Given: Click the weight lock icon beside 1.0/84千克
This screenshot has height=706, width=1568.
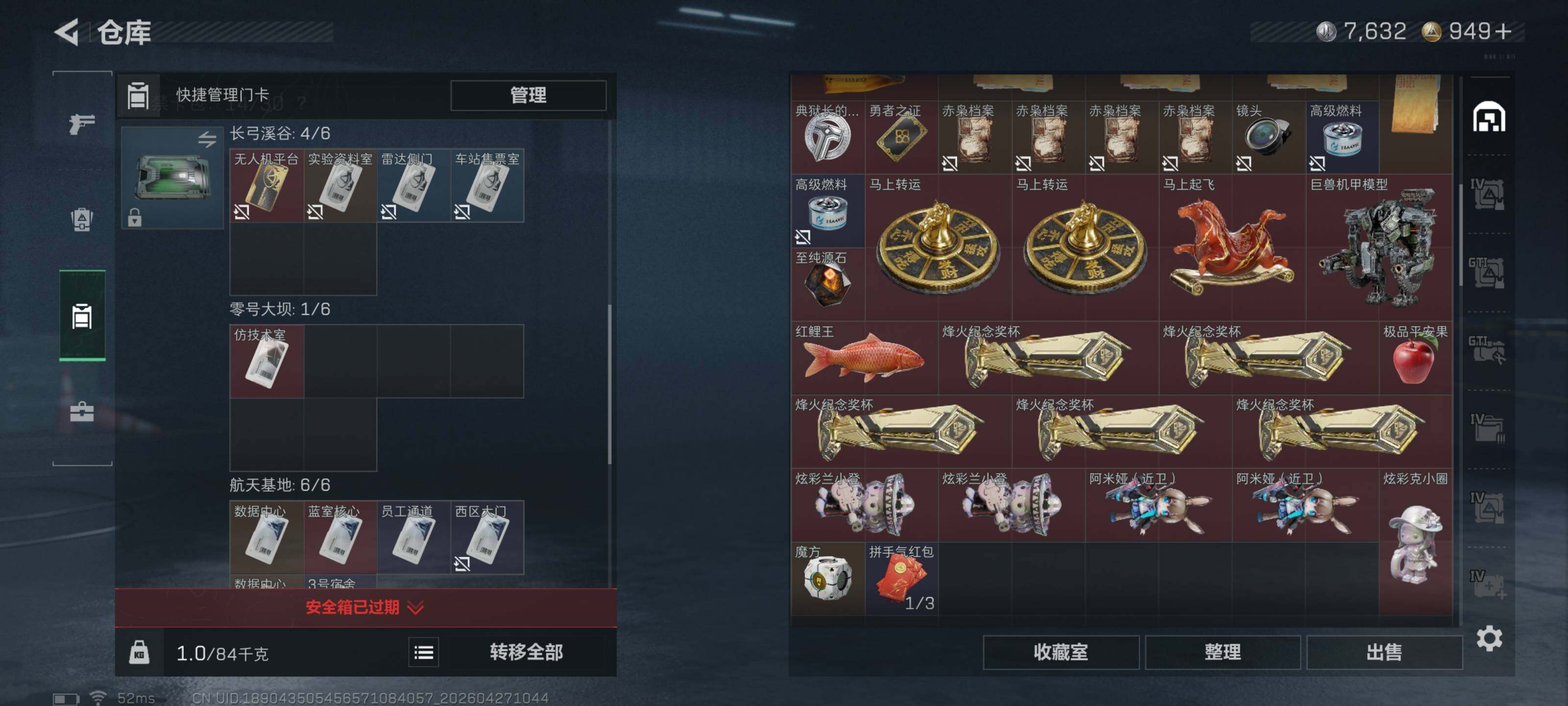Looking at the screenshot, I should click(x=139, y=653).
